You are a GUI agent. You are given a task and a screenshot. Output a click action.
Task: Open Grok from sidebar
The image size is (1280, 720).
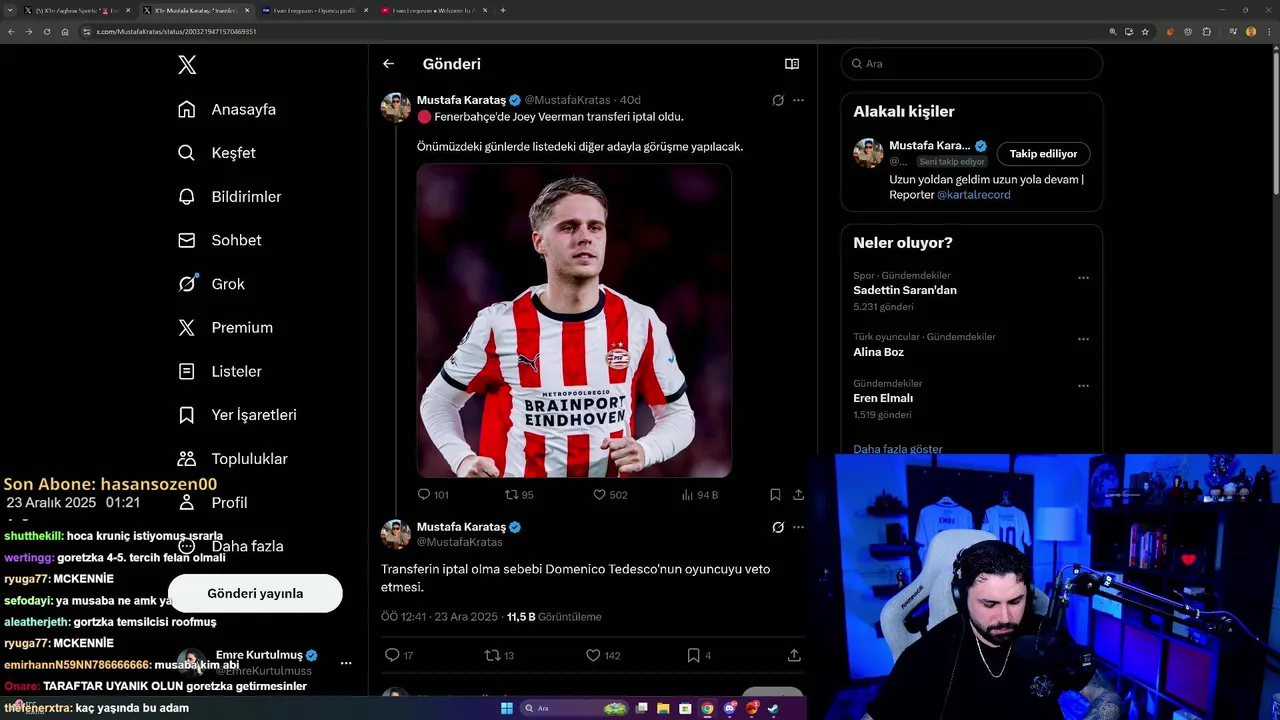tap(211, 284)
